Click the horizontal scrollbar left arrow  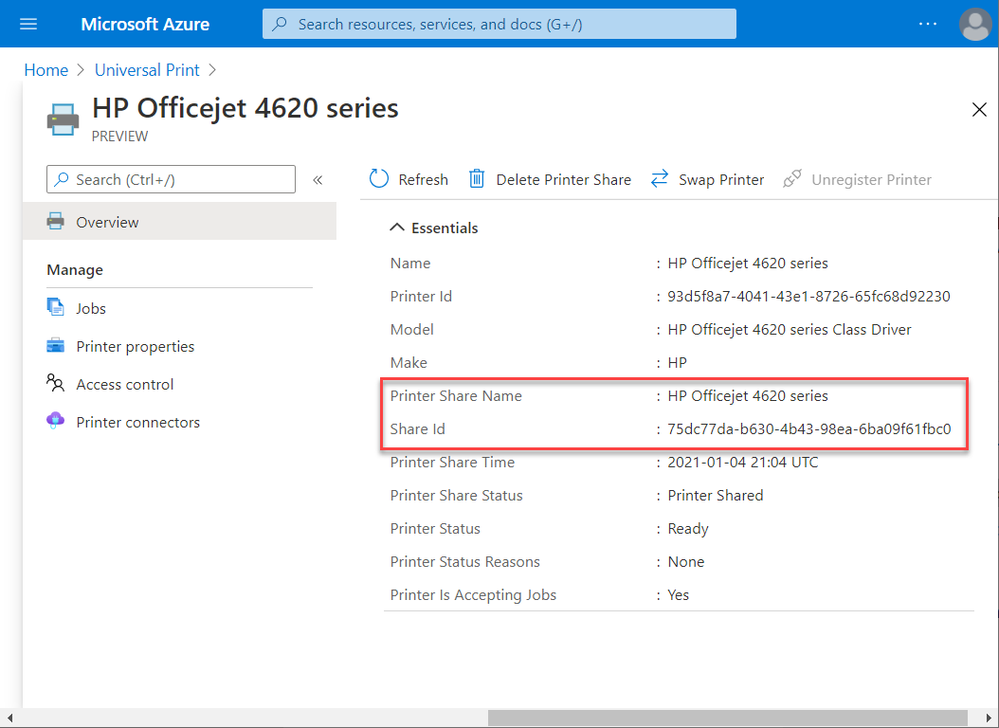point(10,718)
